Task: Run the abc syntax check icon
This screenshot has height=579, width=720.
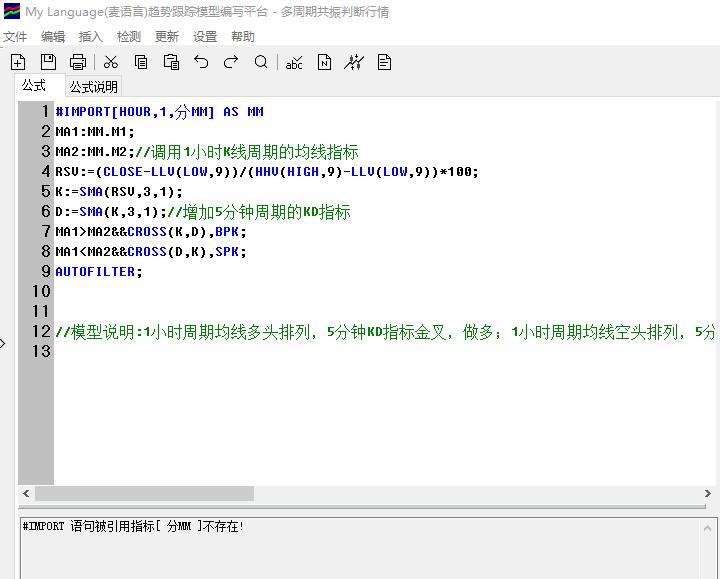Action: pyautogui.click(x=294, y=62)
